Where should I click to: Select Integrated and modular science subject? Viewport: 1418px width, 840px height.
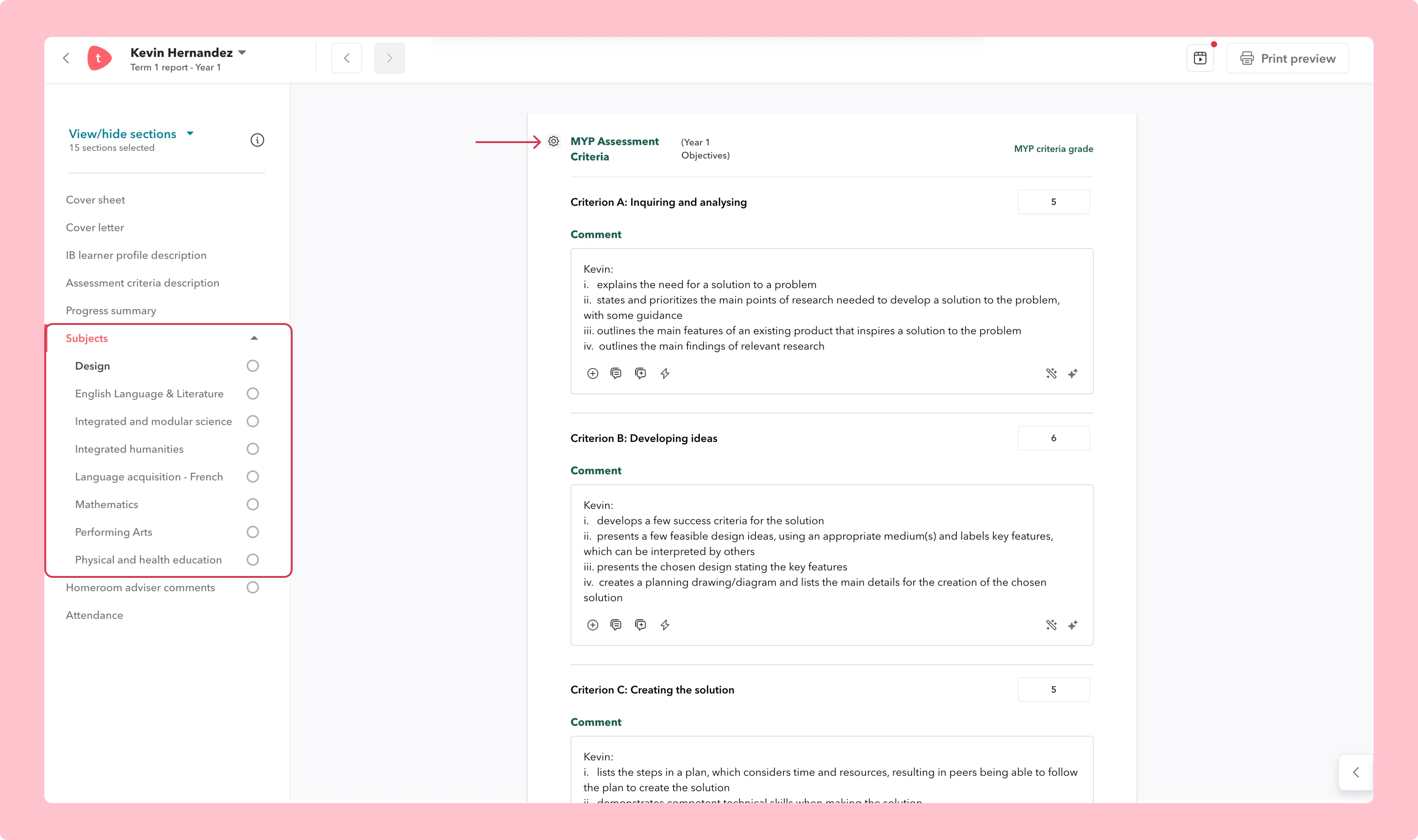pyautogui.click(x=153, y=422)
